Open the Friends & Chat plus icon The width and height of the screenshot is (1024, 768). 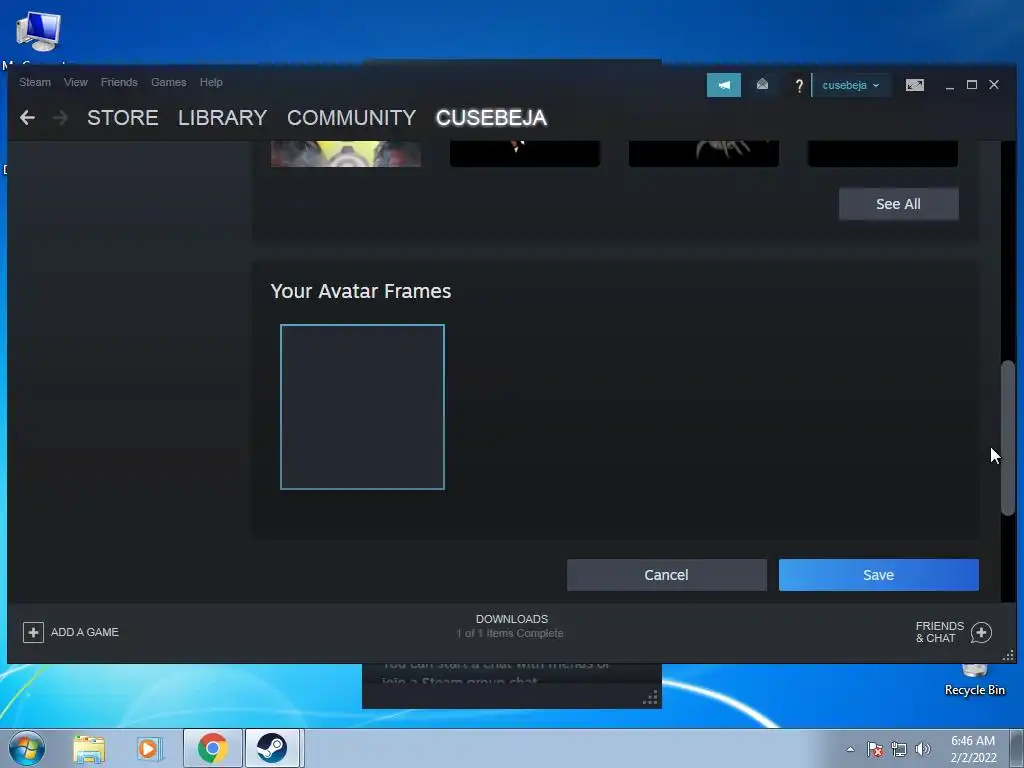coord(981,632)
